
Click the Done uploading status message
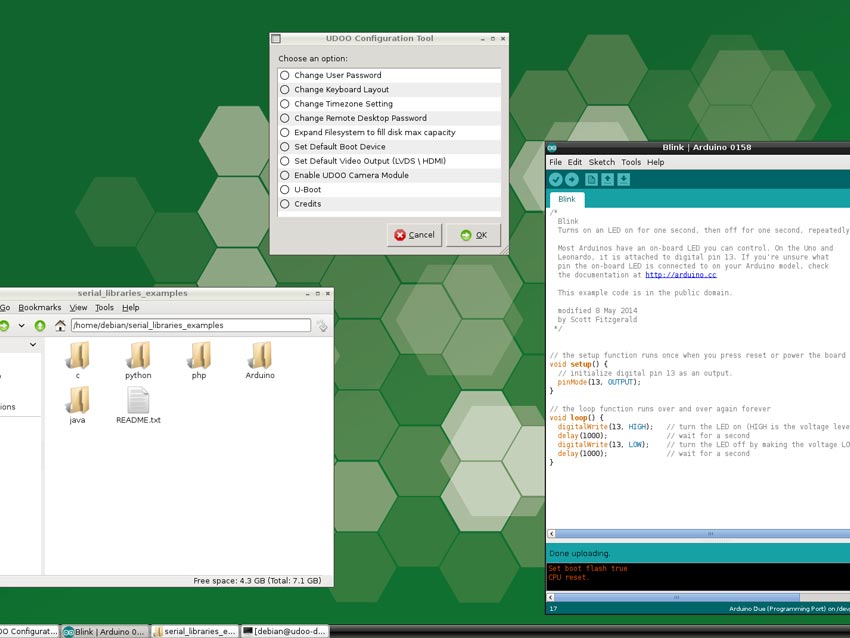coord(579,553)
